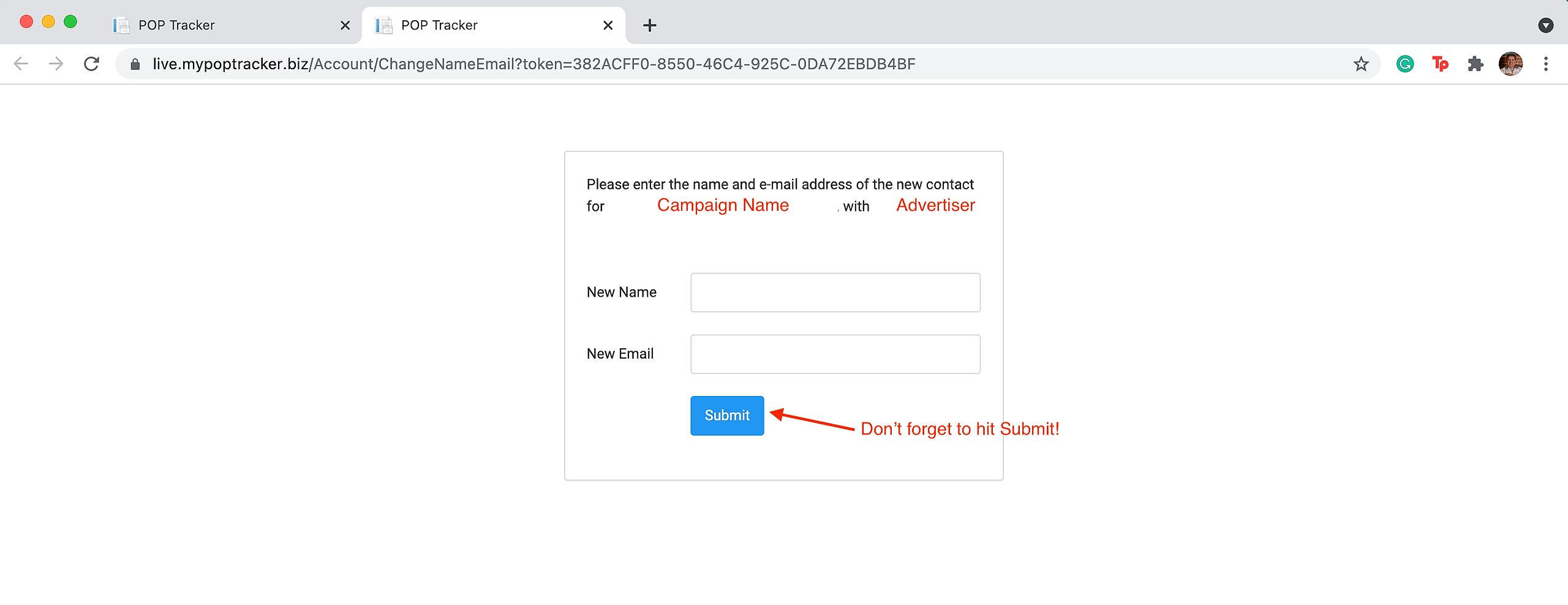
Task: Open the Extensions puzzle piece menu
Action: [1476, 64]
